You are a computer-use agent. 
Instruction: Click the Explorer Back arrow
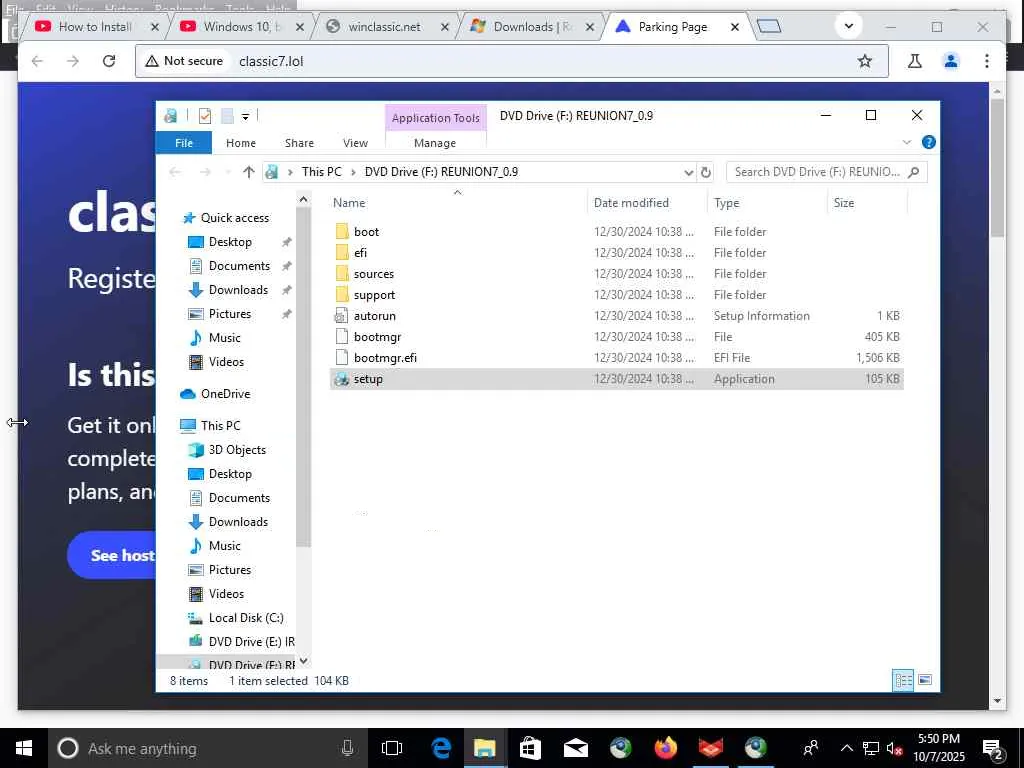click(x=174, y=172)
